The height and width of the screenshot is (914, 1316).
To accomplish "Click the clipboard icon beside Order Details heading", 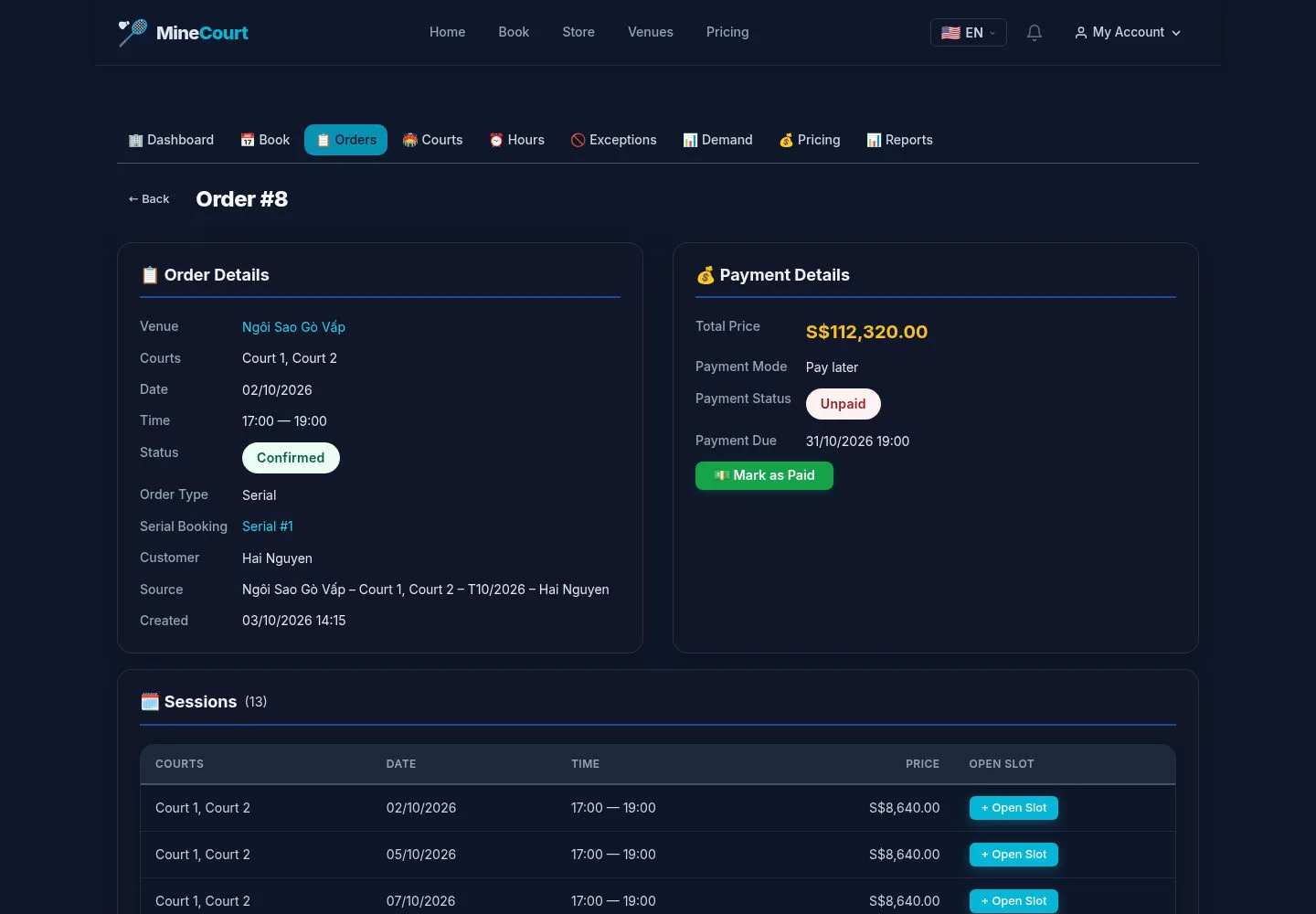I will [x=150, y=275].
